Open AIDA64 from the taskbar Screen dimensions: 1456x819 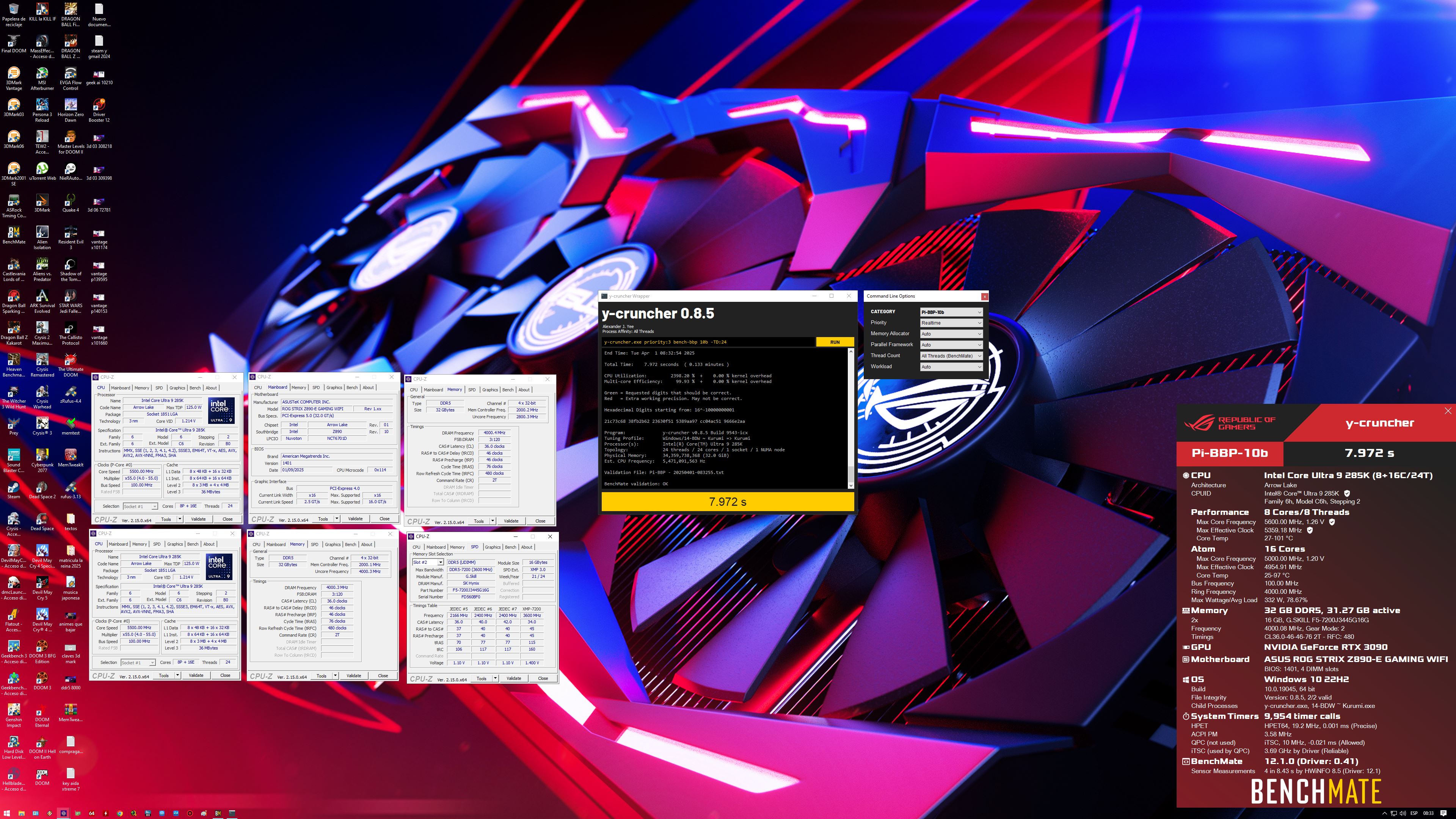coord(91,813)
